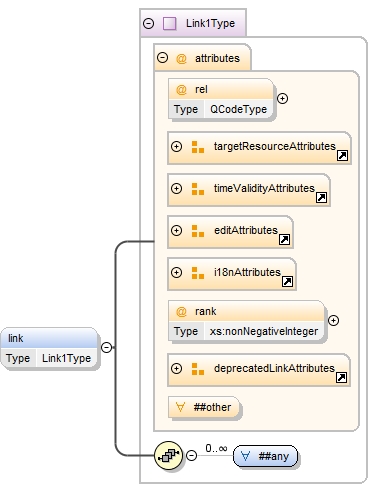369x485 pixels.
Task: Select the ##other any-attribute wildcard
Action: 204,407
